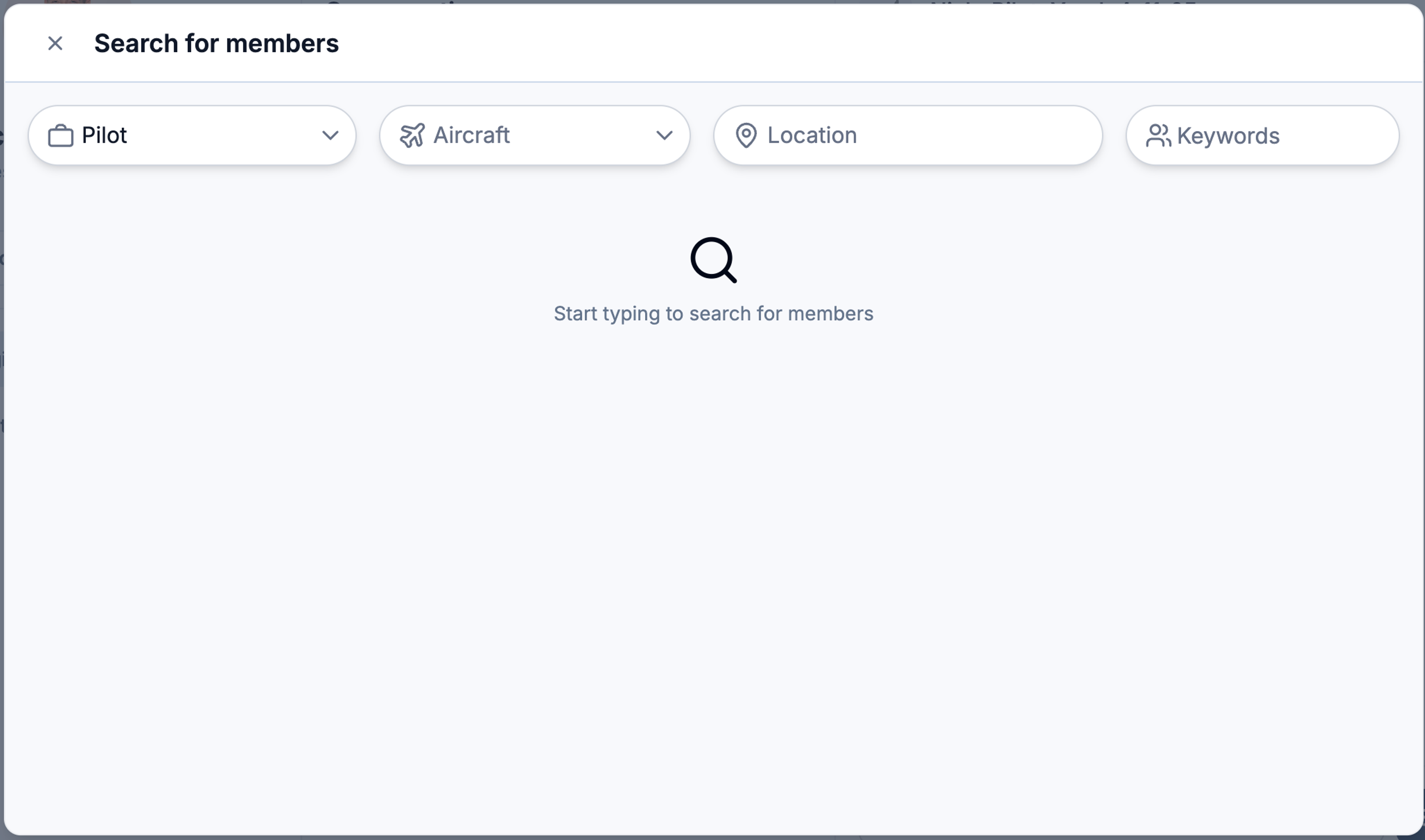Click the people icon beside Keywords
The width and height of the screenshot is (1425, 840).
point(1158,136)
